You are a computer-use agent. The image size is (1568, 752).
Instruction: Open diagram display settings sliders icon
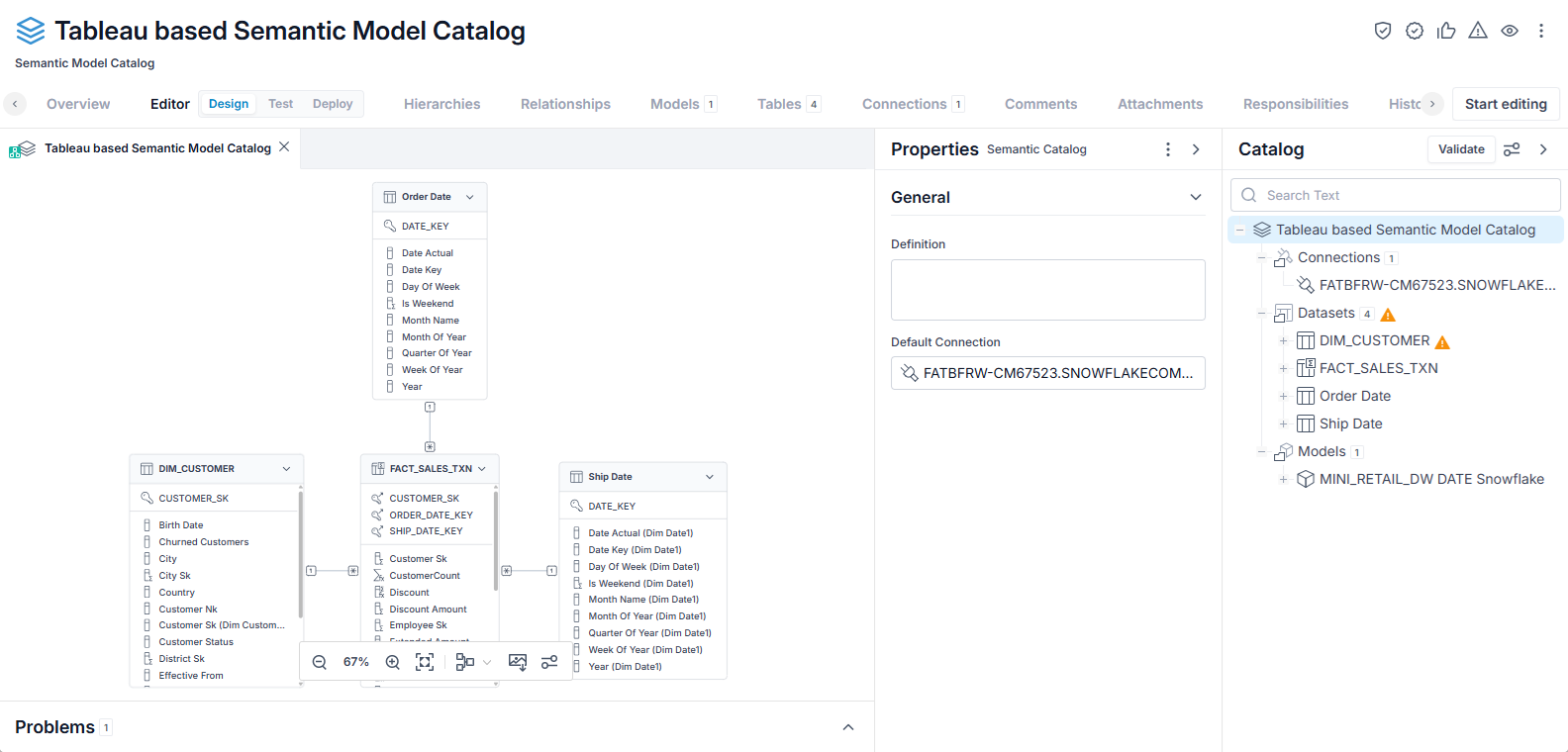pyautogui.click(x=549, y=662)
